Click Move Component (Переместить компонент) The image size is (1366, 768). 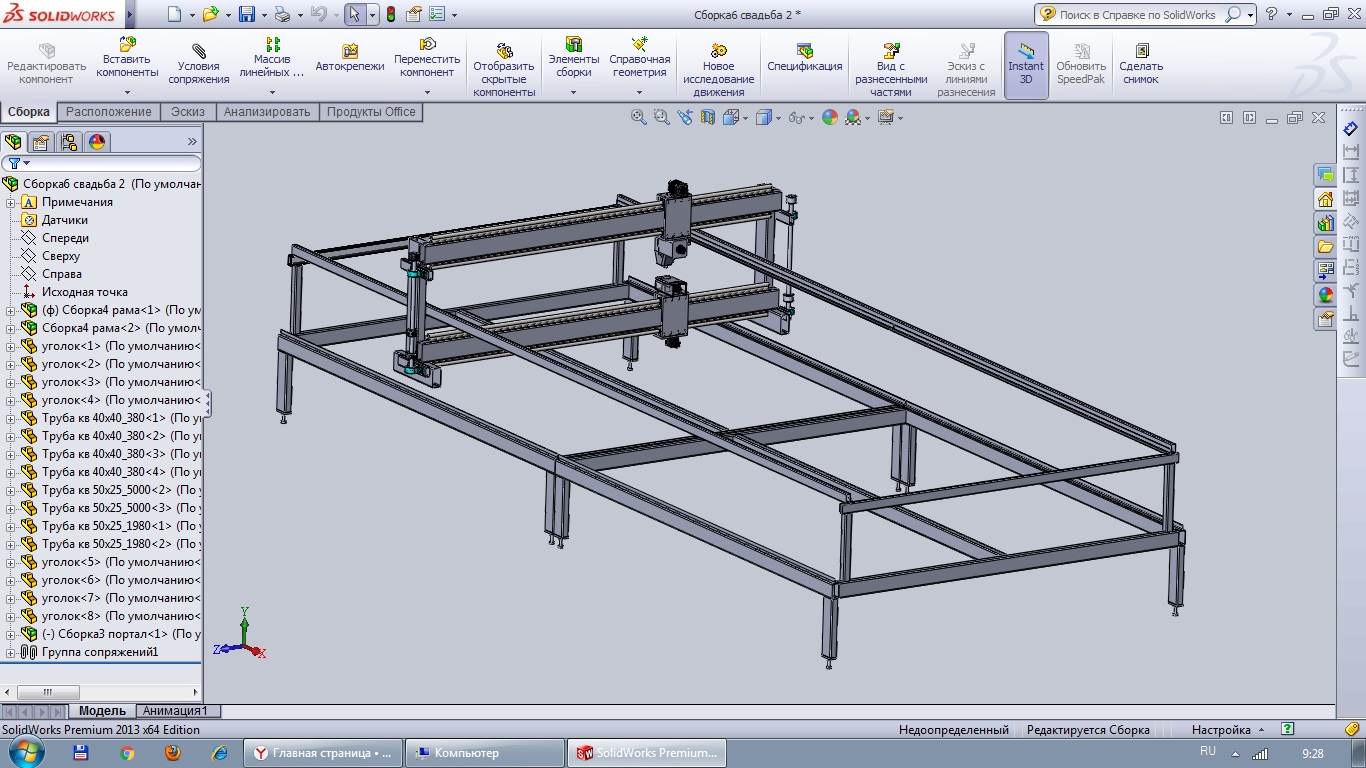(x=427, y=59)
